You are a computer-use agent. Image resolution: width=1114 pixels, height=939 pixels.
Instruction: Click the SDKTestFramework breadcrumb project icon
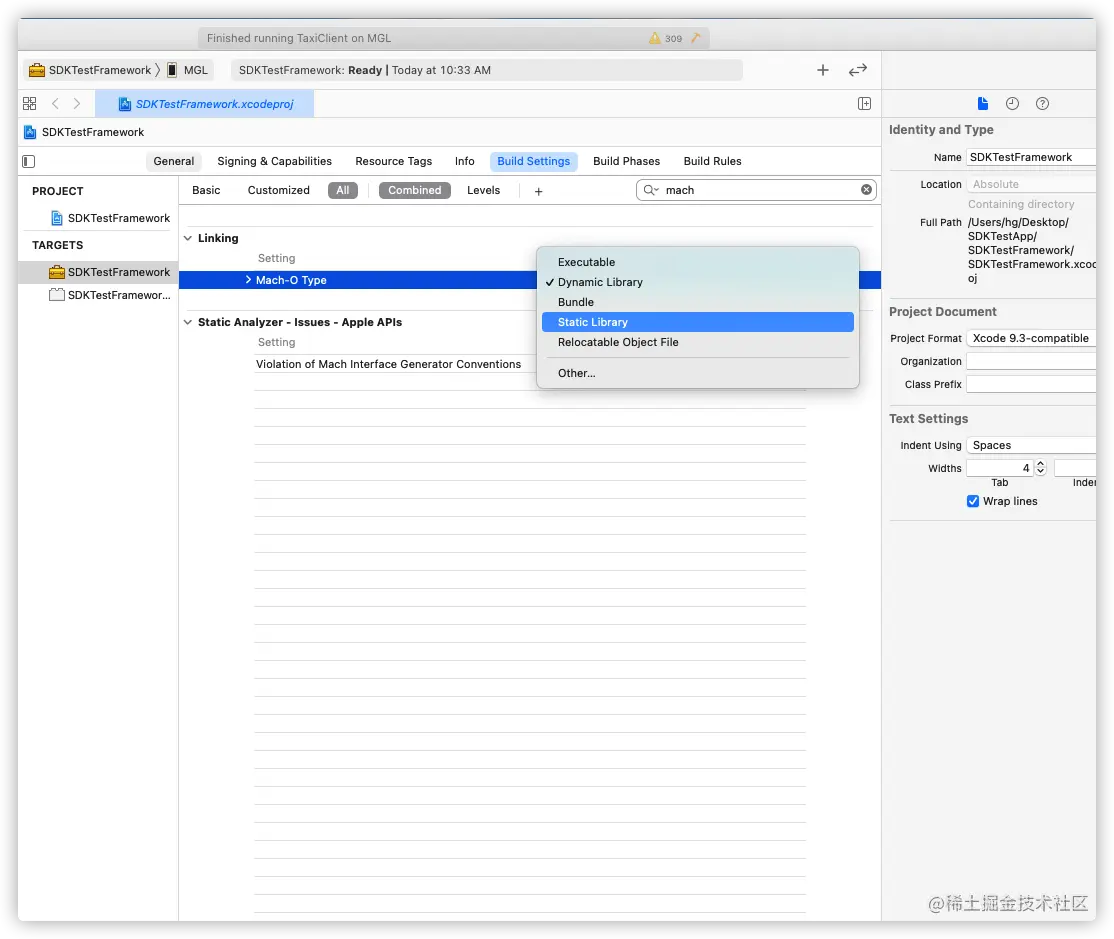(x=30, y=132)
